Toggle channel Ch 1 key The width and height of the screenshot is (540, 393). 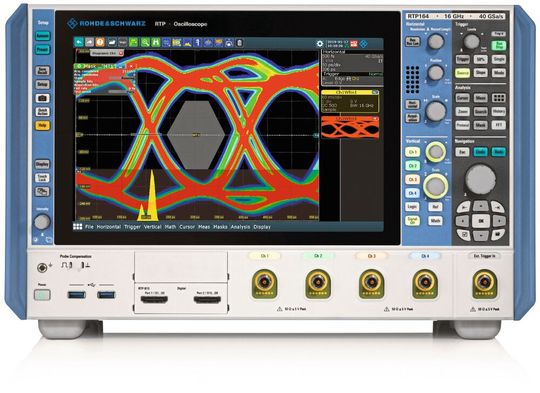point(412,152)
